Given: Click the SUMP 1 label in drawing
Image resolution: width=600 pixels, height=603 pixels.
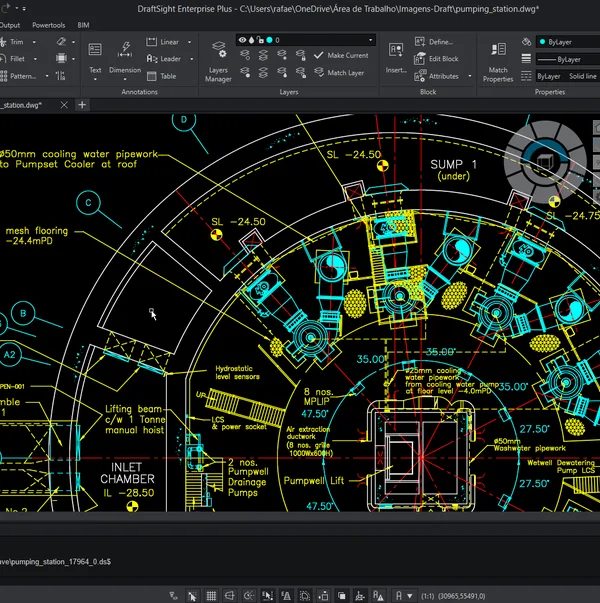Looking at the screenshot, I should 453,165.
